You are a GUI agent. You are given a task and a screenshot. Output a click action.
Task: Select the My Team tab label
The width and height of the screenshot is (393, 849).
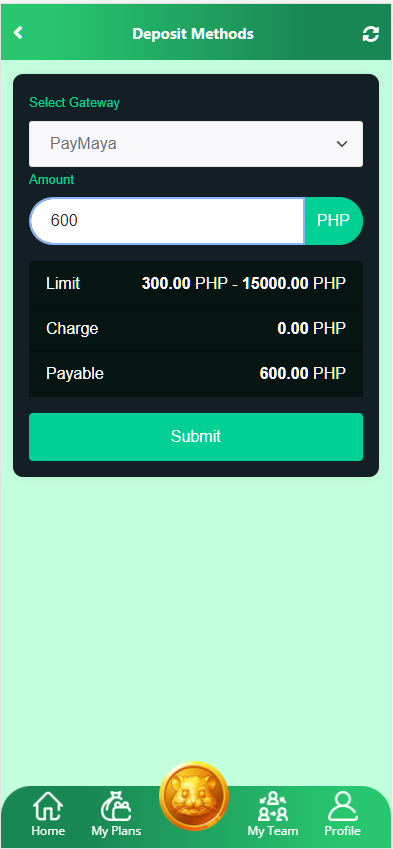click(x=273, y=831)
